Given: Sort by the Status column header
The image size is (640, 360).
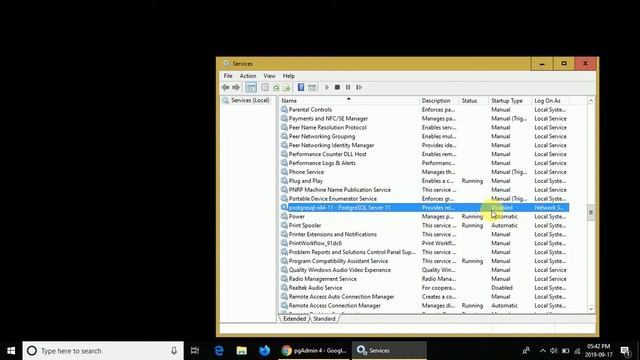Looking at the screenshot, I should [473, 100].
